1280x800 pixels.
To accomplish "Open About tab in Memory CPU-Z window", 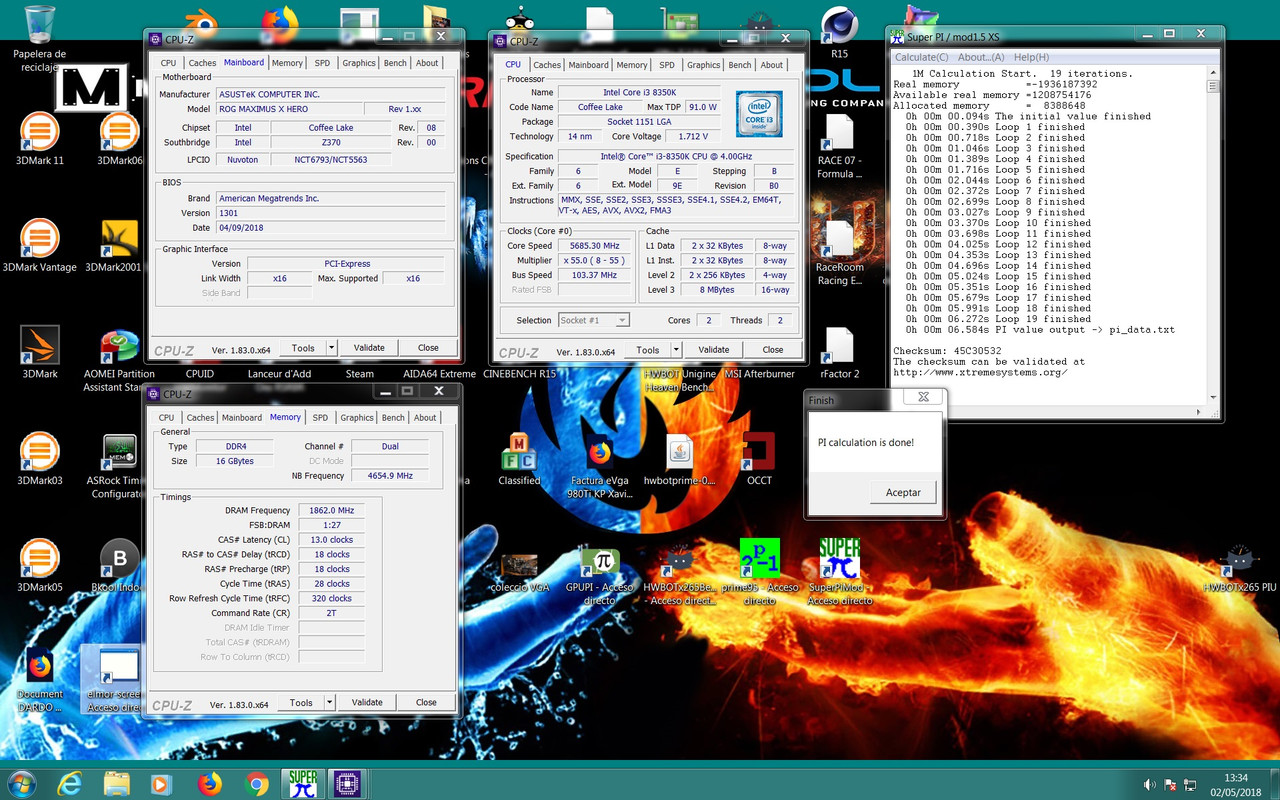I will click(425, 418).
